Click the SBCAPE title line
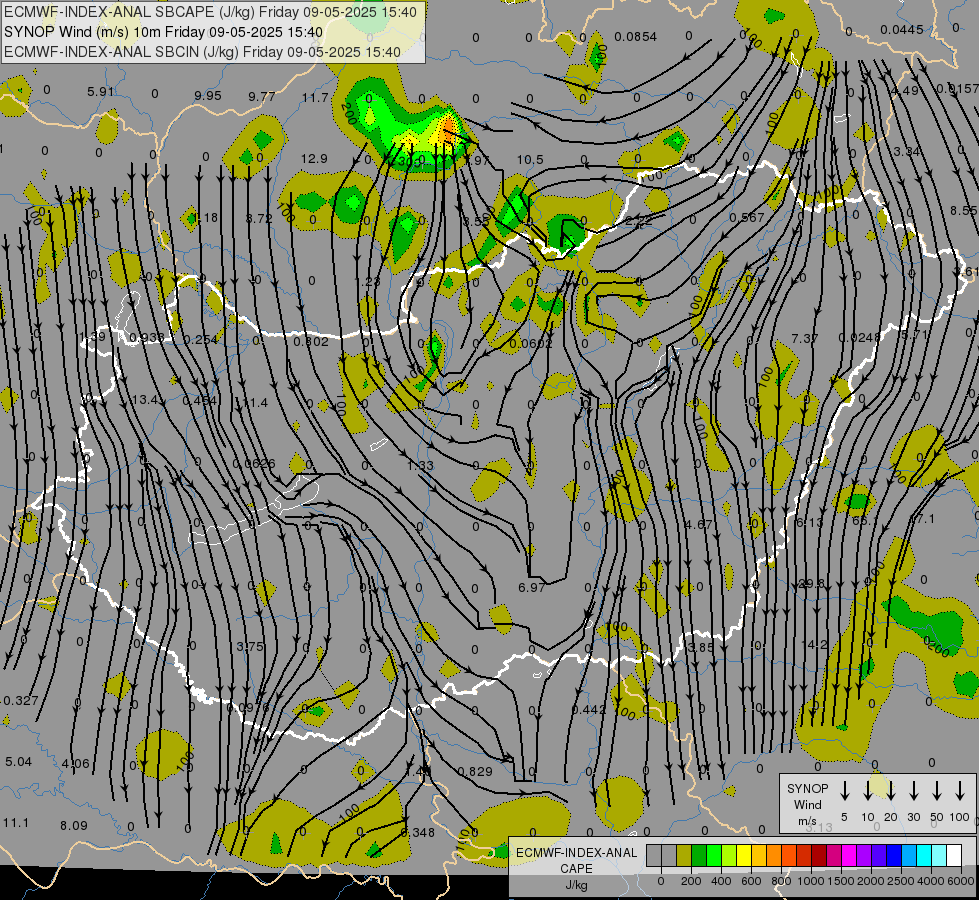 210,12
